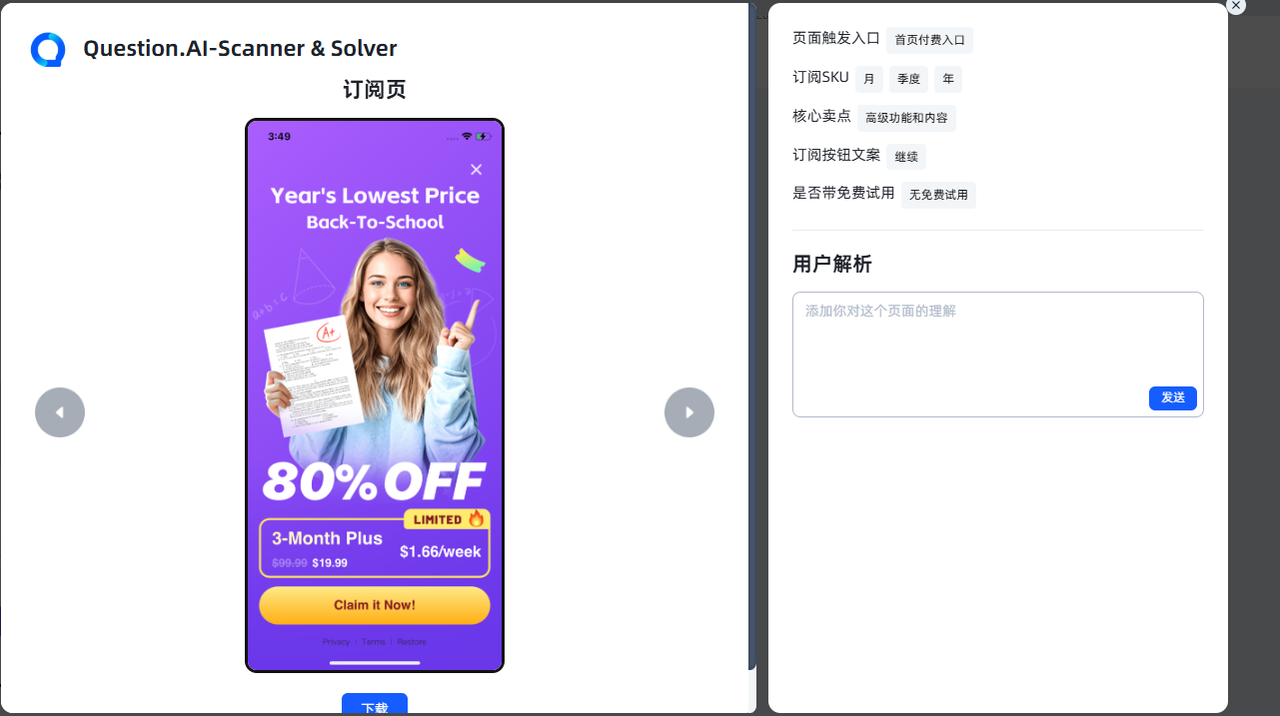This screenshot has width=1280, height=716.
Task: Click the fire icon on the LIMITED badge
Action: 476,518
